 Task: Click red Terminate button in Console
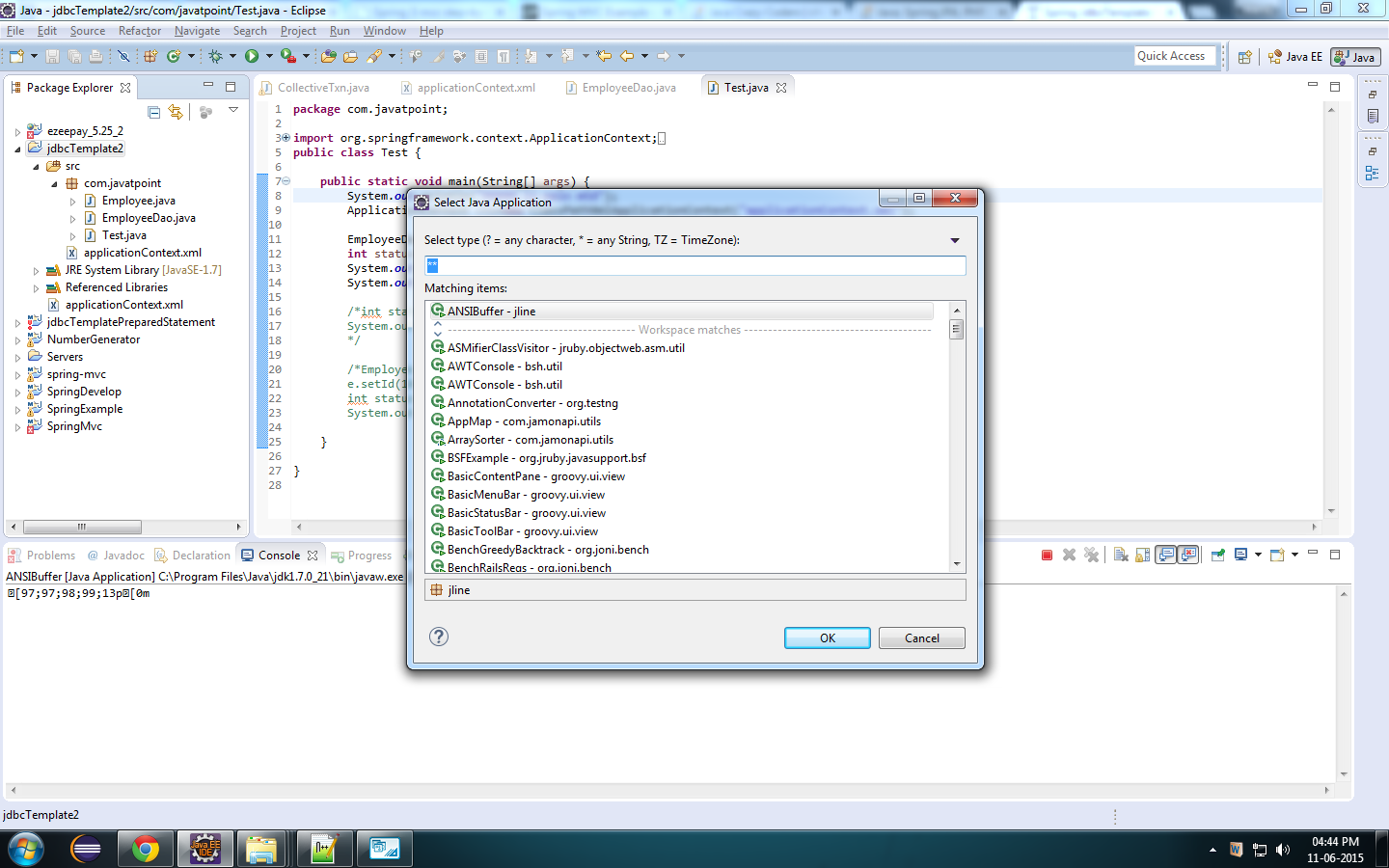[1047, 555]
